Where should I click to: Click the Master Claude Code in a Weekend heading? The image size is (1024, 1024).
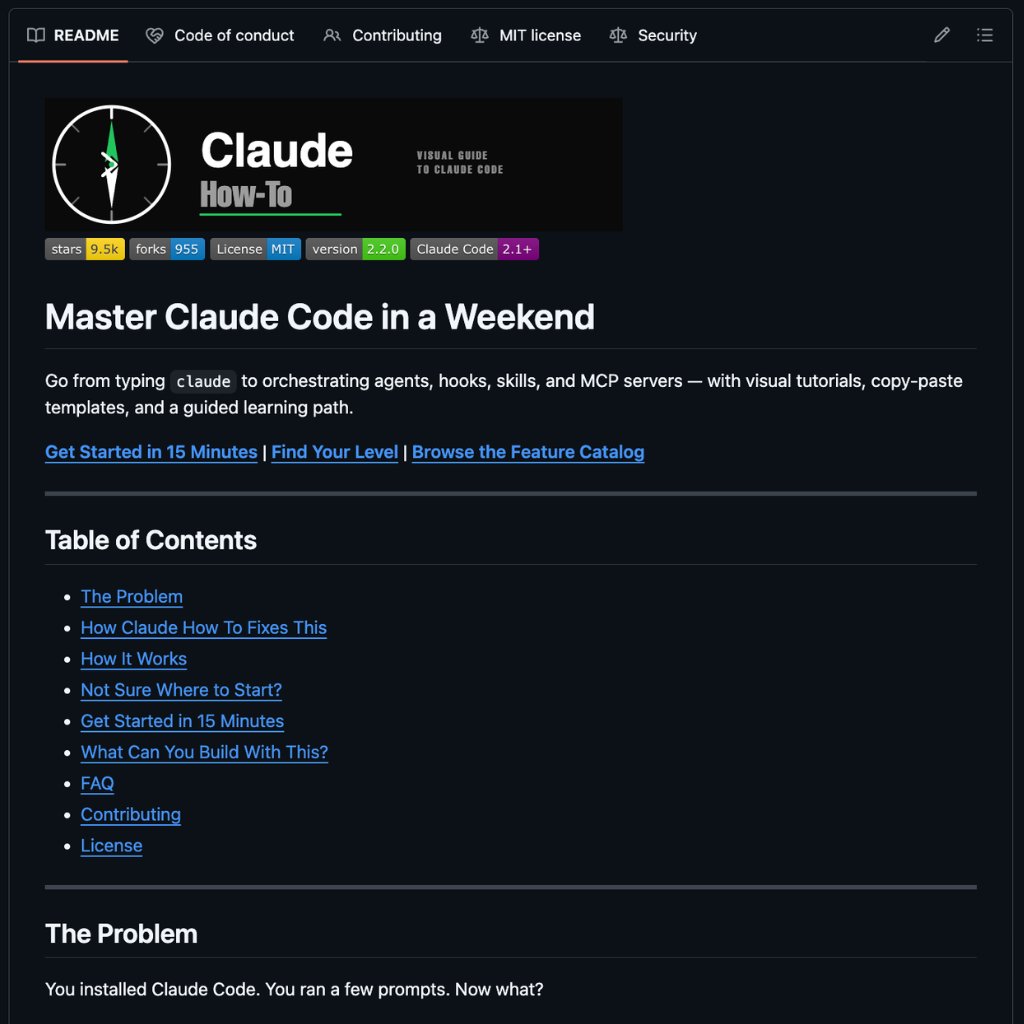pos(319,317)
